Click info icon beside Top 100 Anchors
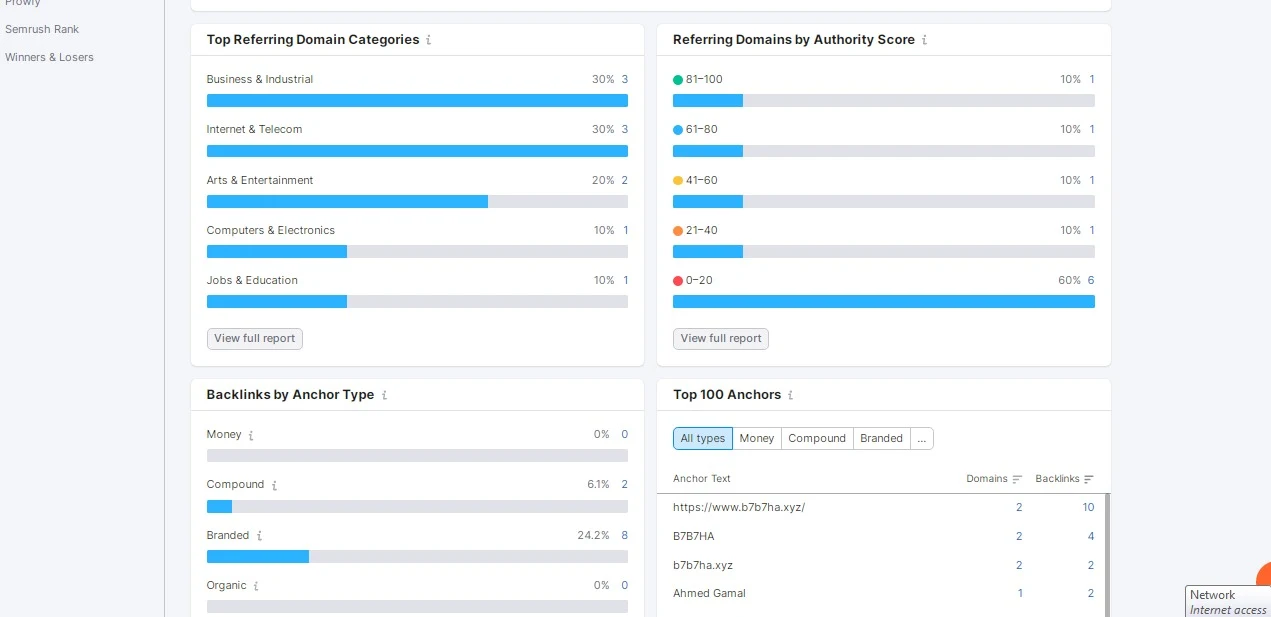1271x617 pixels. point(791,395)
